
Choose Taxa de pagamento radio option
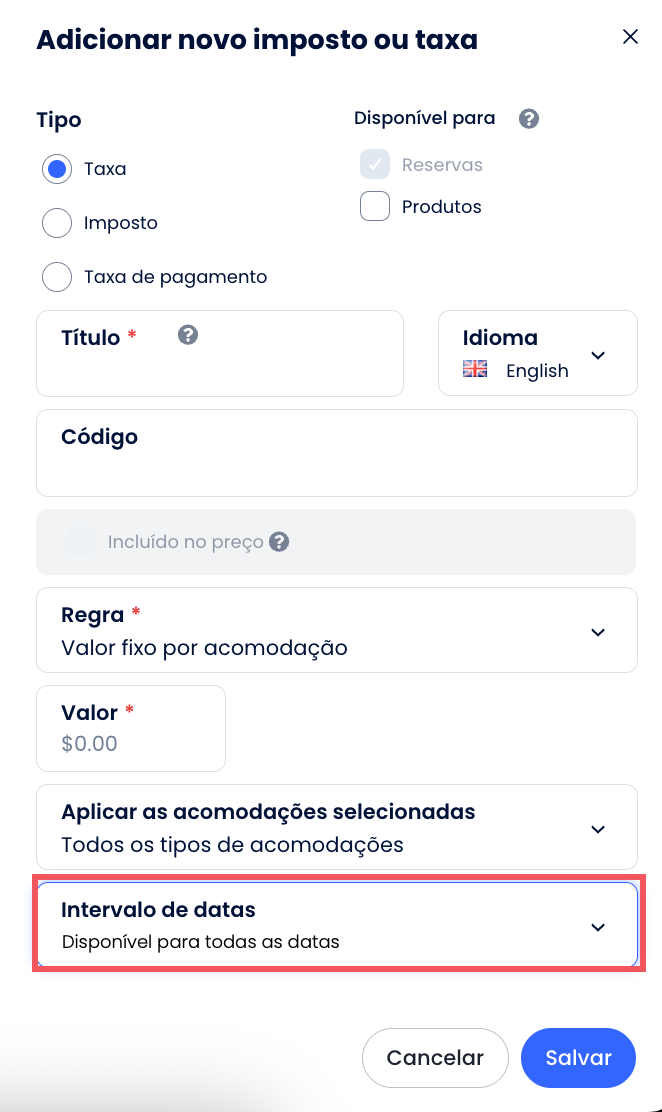[x=57, y=277]
